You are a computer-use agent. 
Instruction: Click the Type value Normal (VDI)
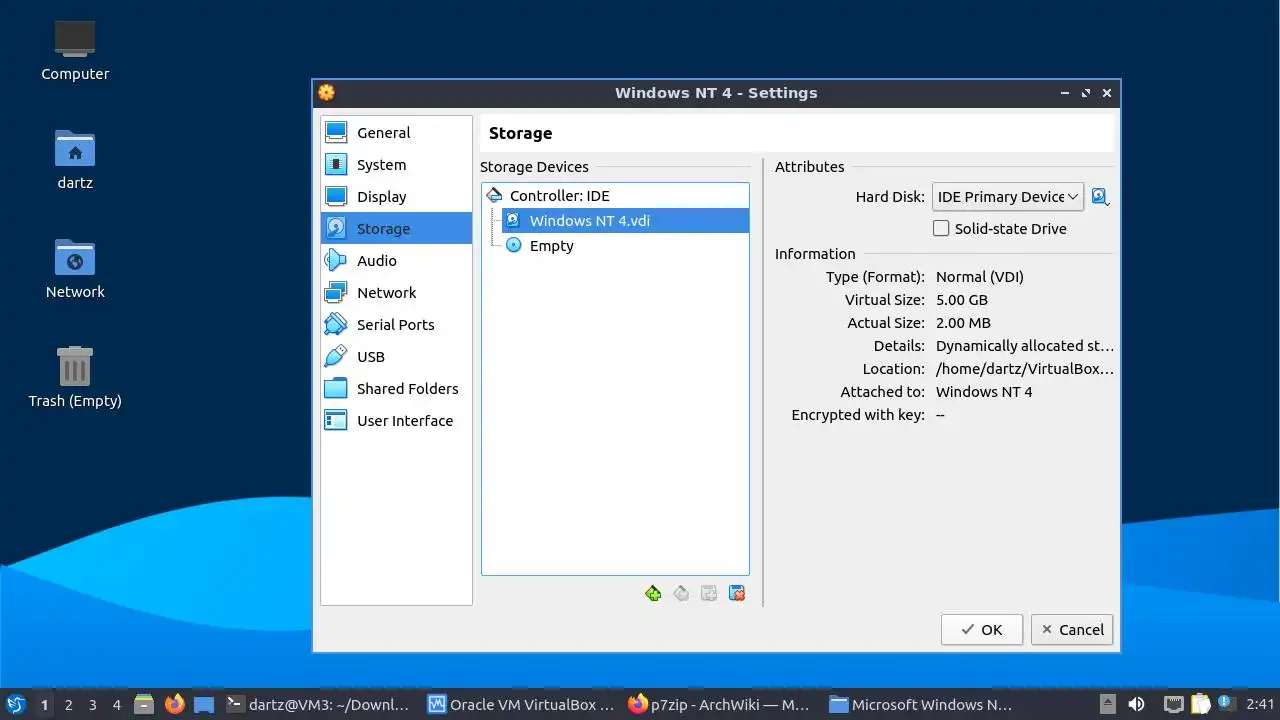coord(979,276)
